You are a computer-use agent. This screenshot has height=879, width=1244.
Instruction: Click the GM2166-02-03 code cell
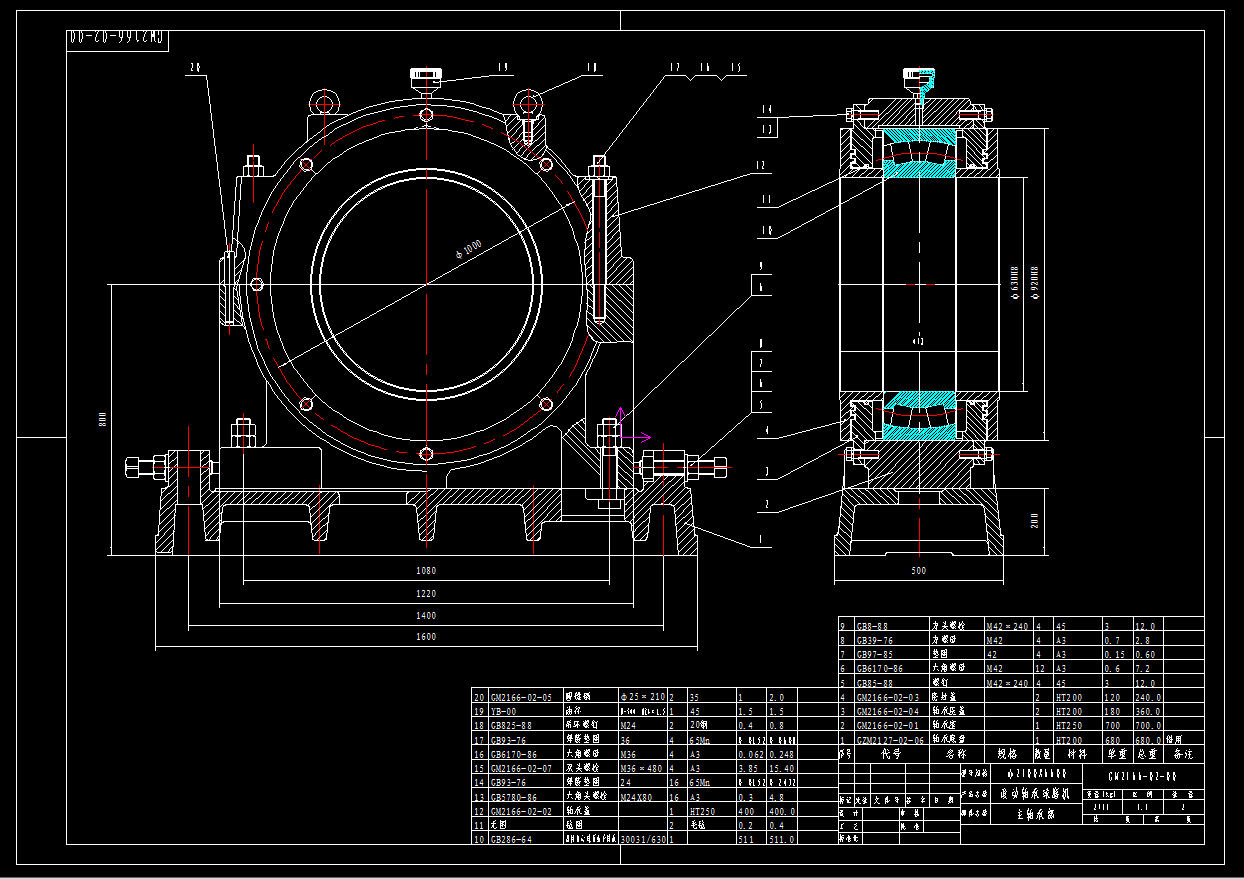point(887,697)
